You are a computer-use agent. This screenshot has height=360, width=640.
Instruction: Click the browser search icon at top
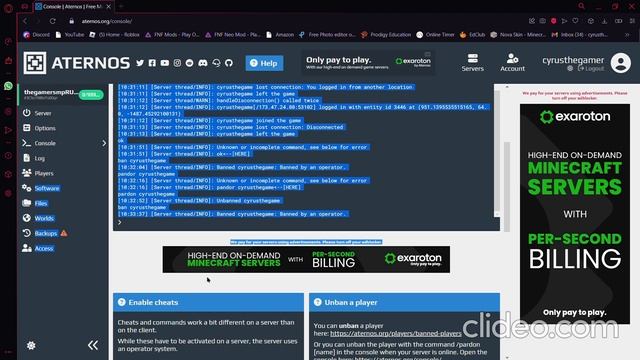coord(582,6)
